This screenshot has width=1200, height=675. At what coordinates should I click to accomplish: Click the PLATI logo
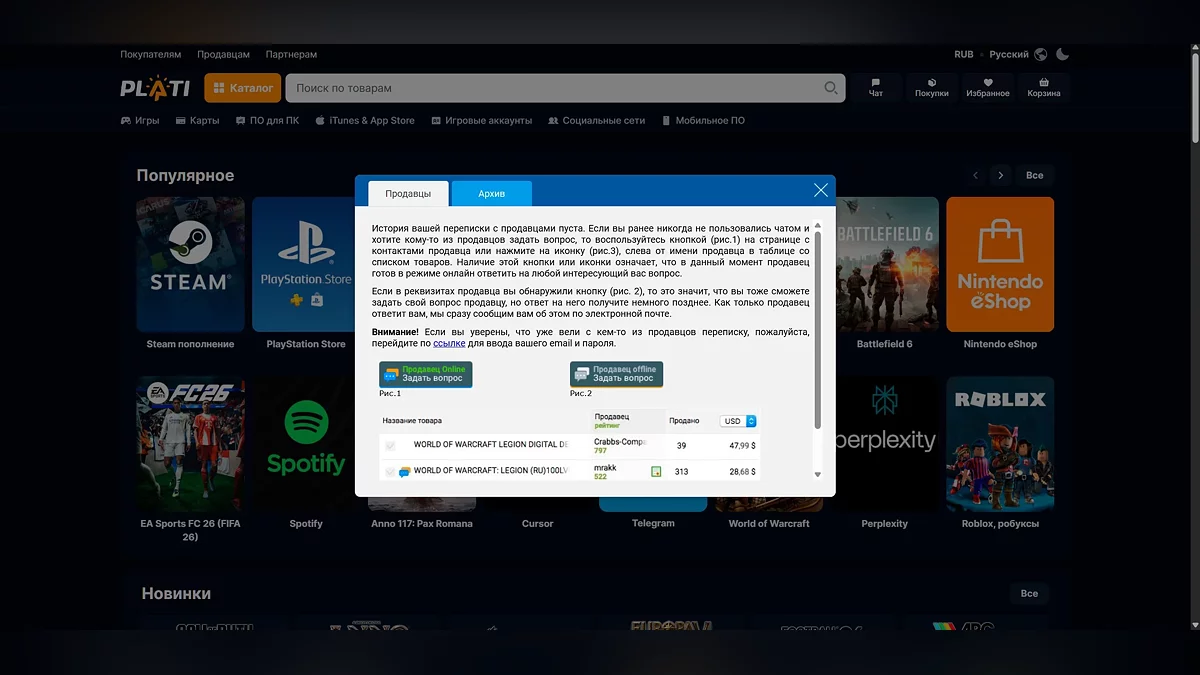[155, 88]
